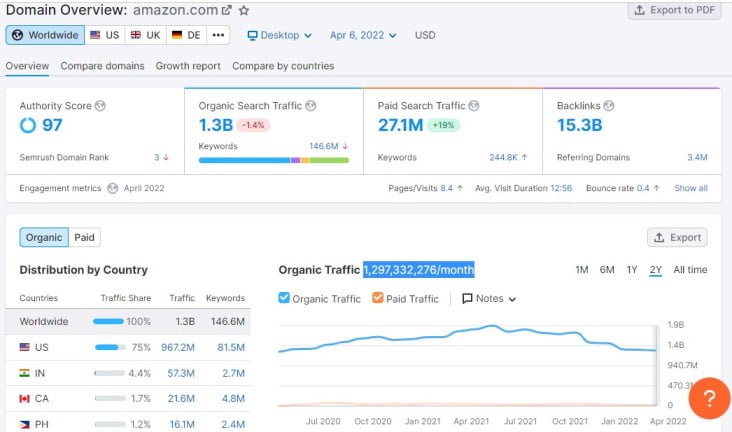Click the Worldwide 100% traffic share bar
The image size is (732, 432).
(108, 321)
